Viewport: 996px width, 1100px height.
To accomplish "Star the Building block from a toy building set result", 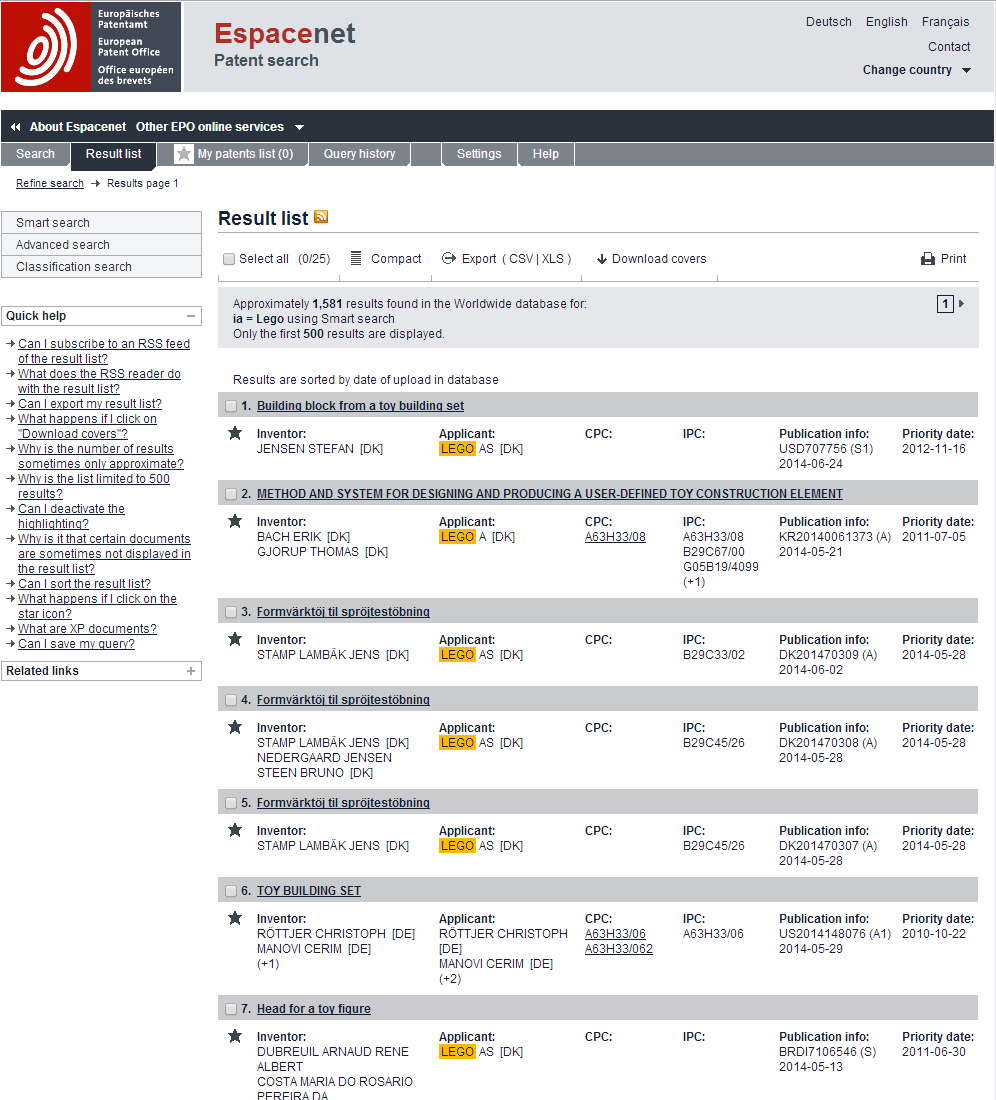I will point(235,433).
